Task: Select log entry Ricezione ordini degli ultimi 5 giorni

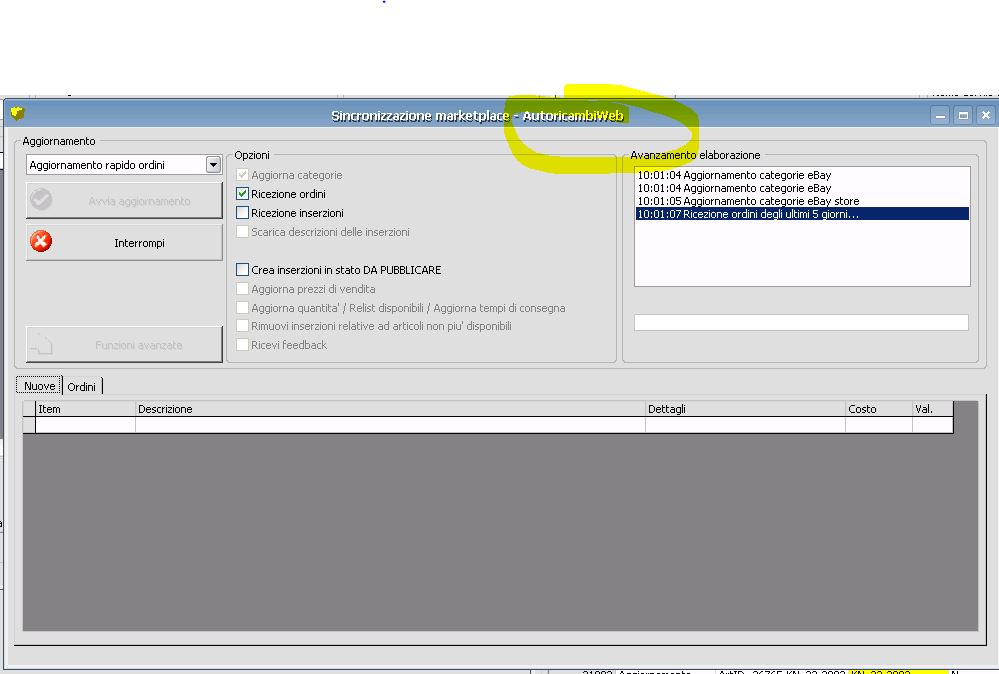Action: 802,214
